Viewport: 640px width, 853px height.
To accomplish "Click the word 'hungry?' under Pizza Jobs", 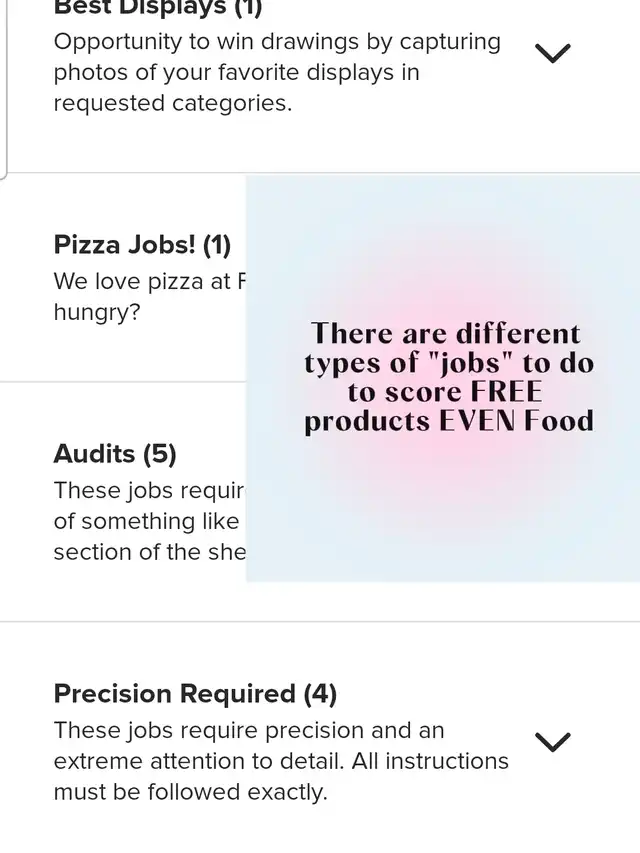I will (97, 312).
